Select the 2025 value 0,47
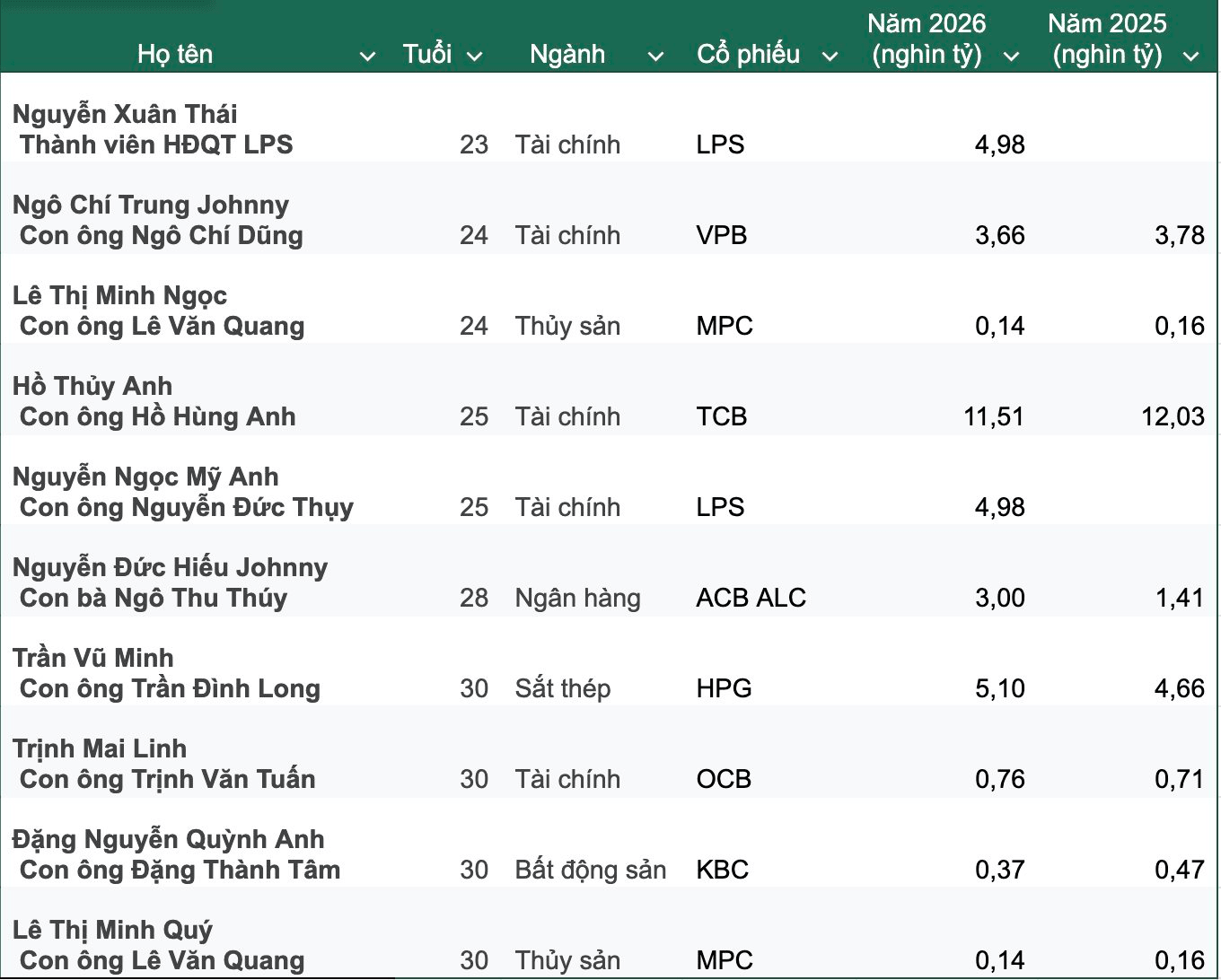This screenshot has height=980, width=1221. (x=1180, y=870)
